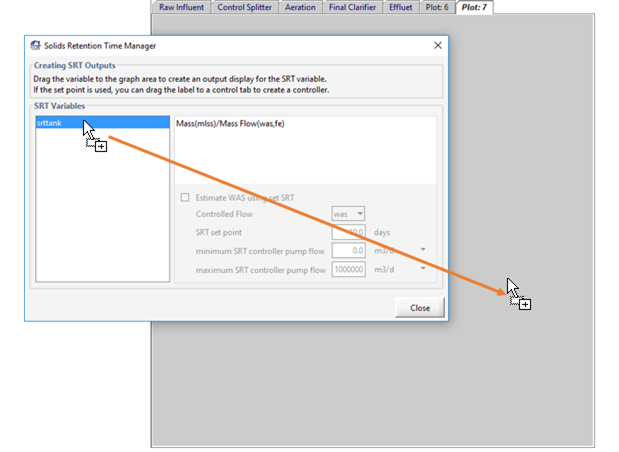The image size is (619, 452).
Task: Focus the maximum SRT controller pump flow field
Action: click(348, 270)
